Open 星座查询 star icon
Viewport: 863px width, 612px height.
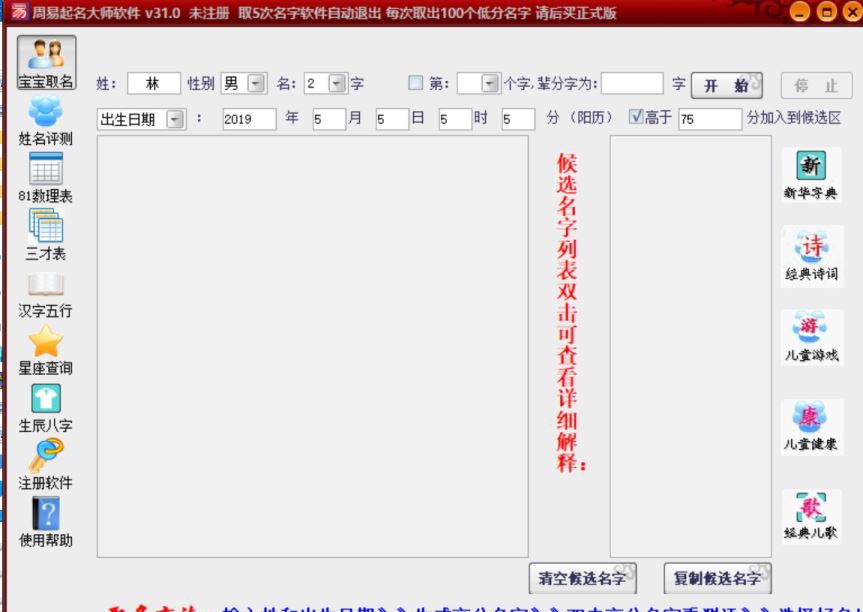pyautogui.click(x=46, y=350)
